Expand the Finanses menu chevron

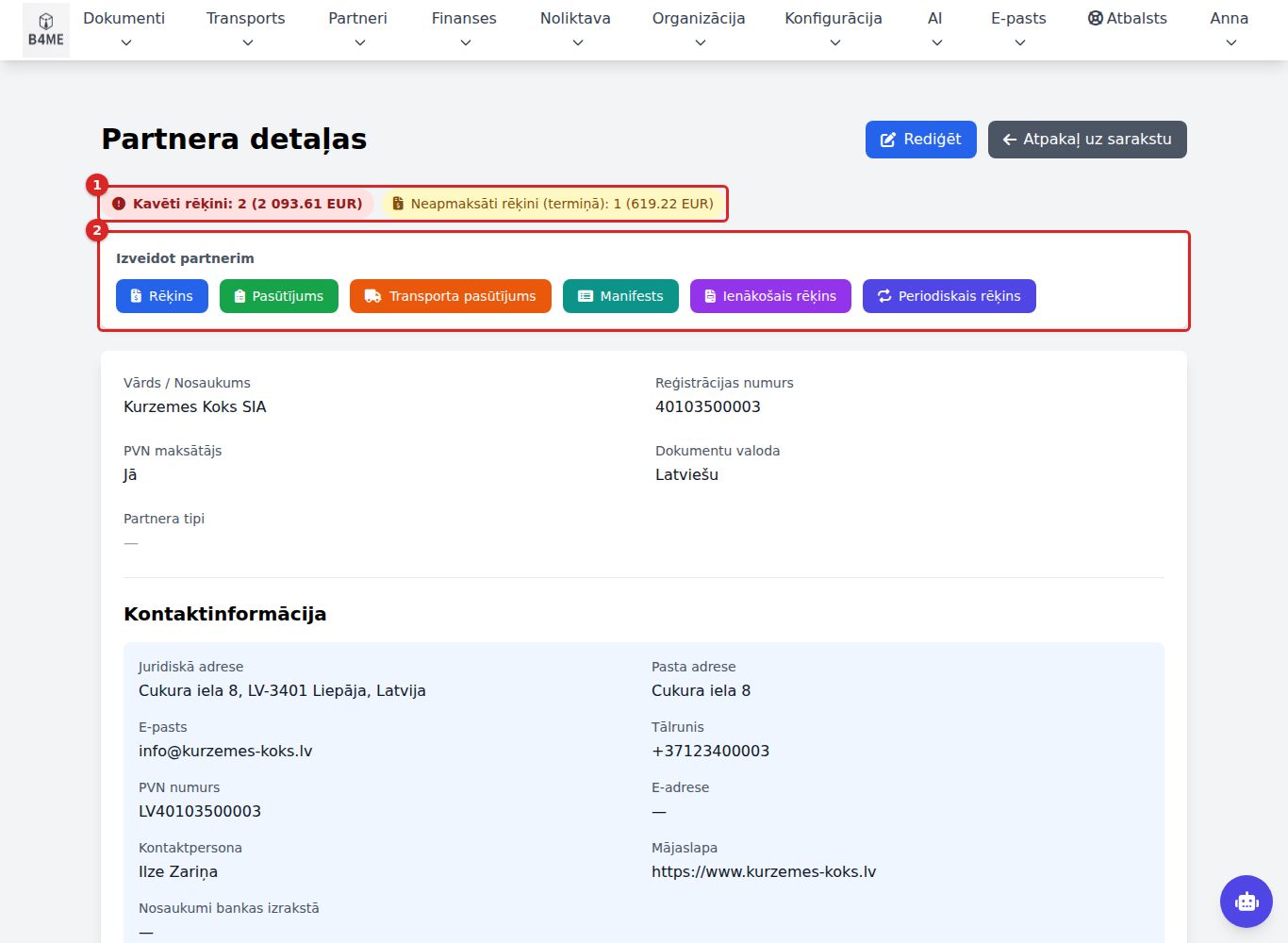(x=466, y=42)
